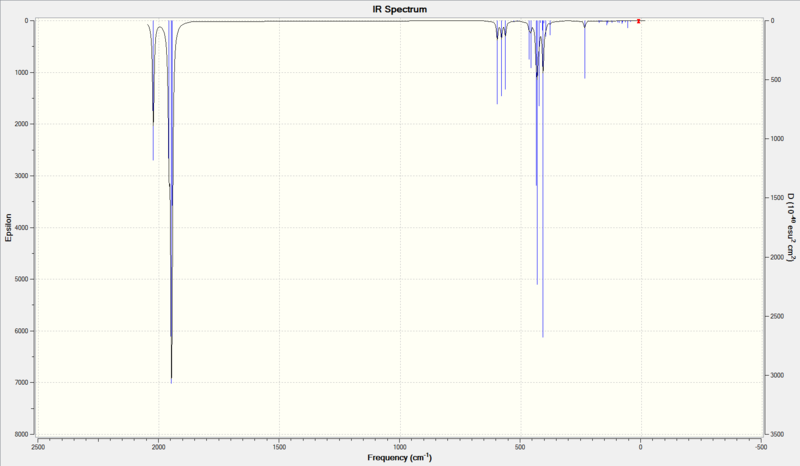Click the 1500 tick label on frequency axis
The image size is (800, 466).
tap(279, 447)
